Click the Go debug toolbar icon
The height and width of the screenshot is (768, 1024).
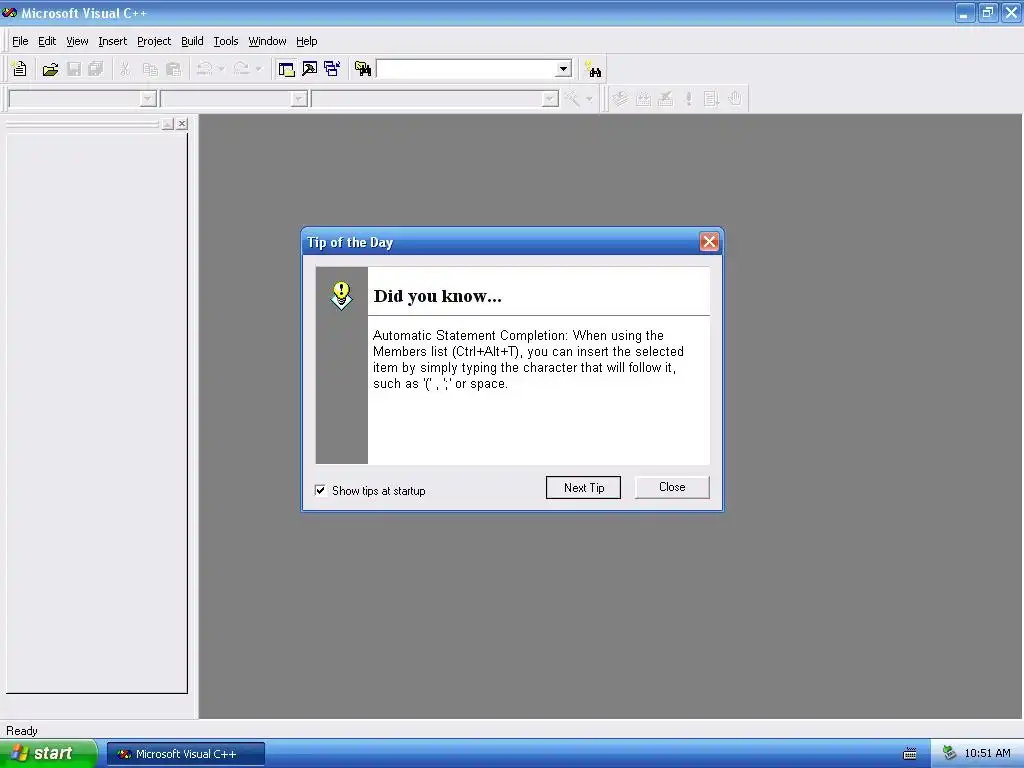711,99
